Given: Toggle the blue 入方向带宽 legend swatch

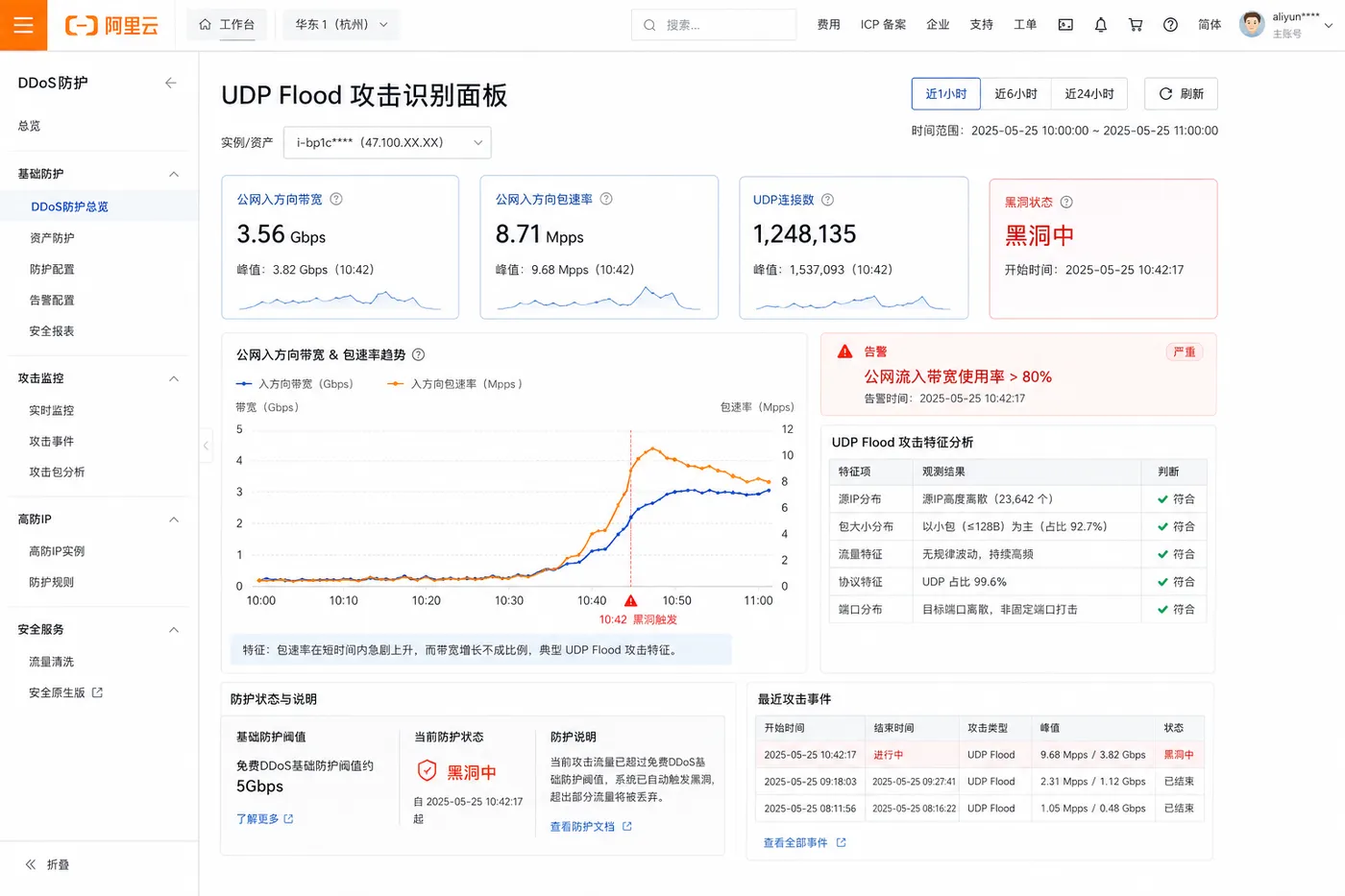Looking at the screenshot, I should 244,384.
